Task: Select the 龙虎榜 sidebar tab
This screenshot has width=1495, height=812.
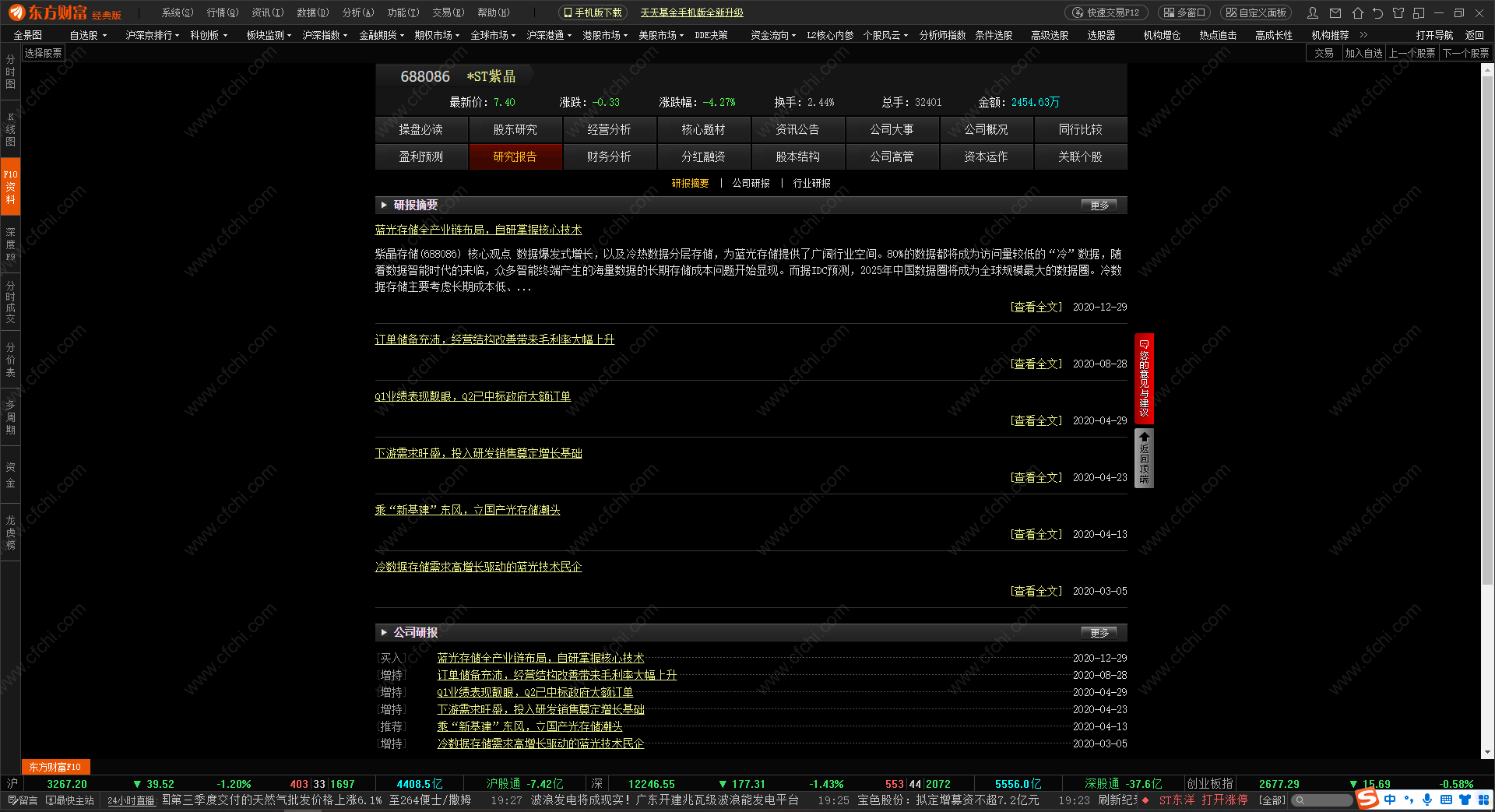Action: [10, 533]
